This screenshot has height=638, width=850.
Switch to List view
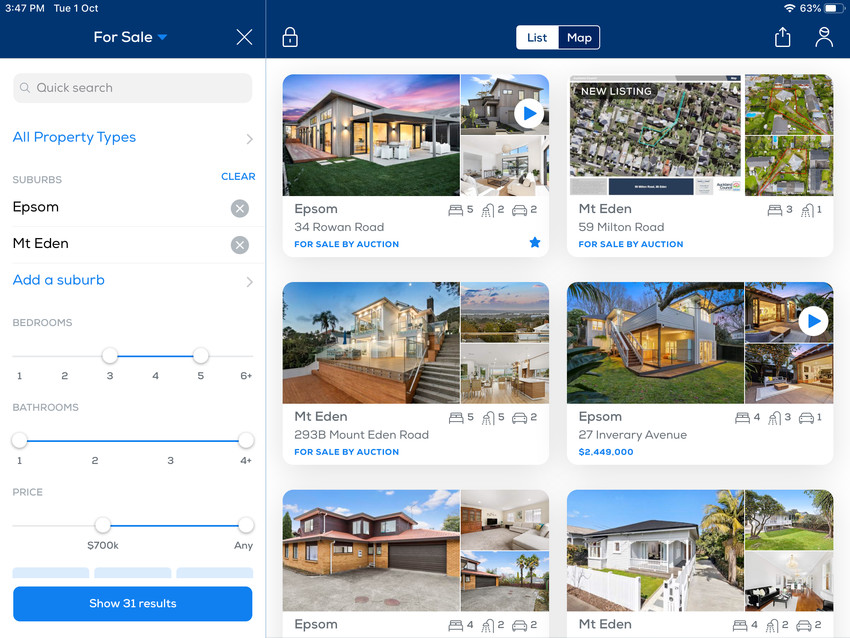[537, 38]
